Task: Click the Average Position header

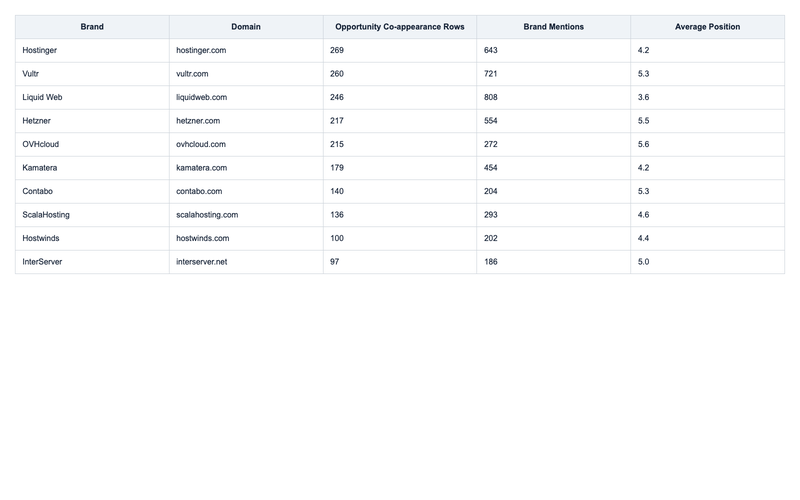Action: pyautogui.click(x=707, y=27)
